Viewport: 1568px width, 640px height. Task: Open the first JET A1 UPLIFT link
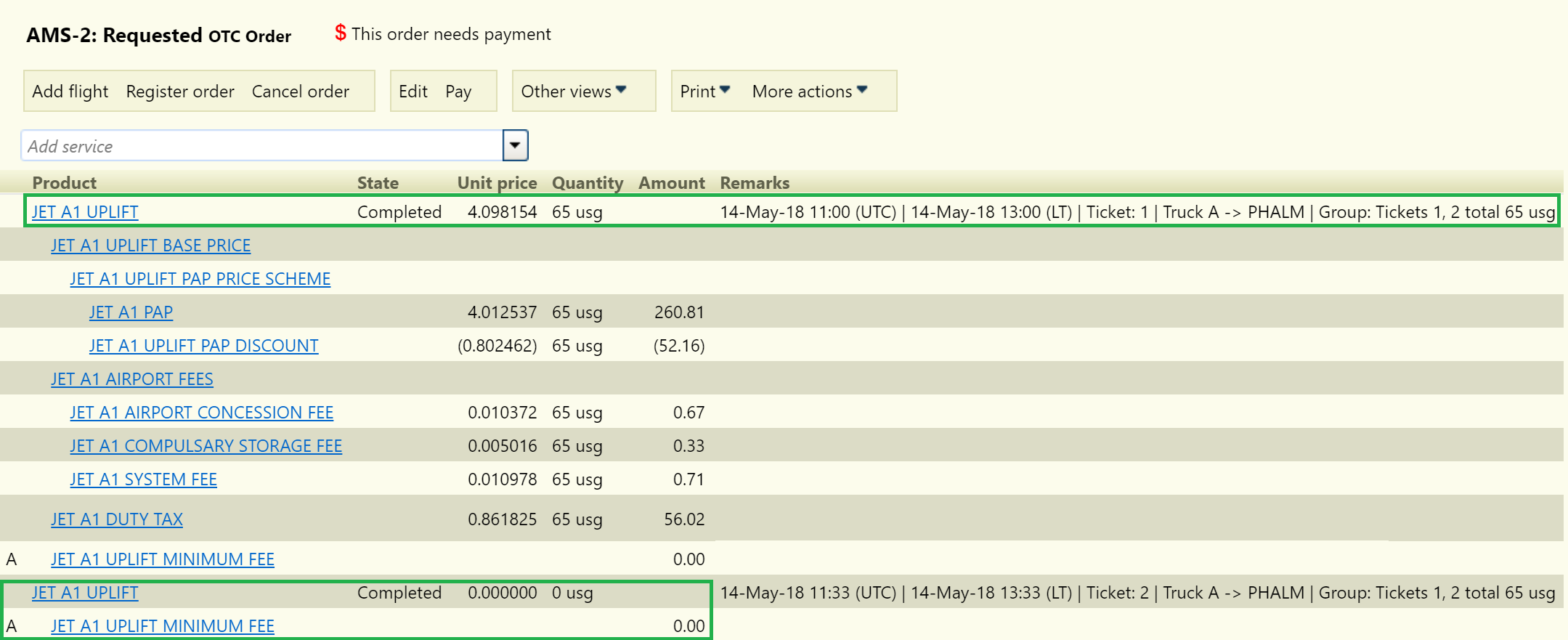pyautogui.click(x=85, y=212)
